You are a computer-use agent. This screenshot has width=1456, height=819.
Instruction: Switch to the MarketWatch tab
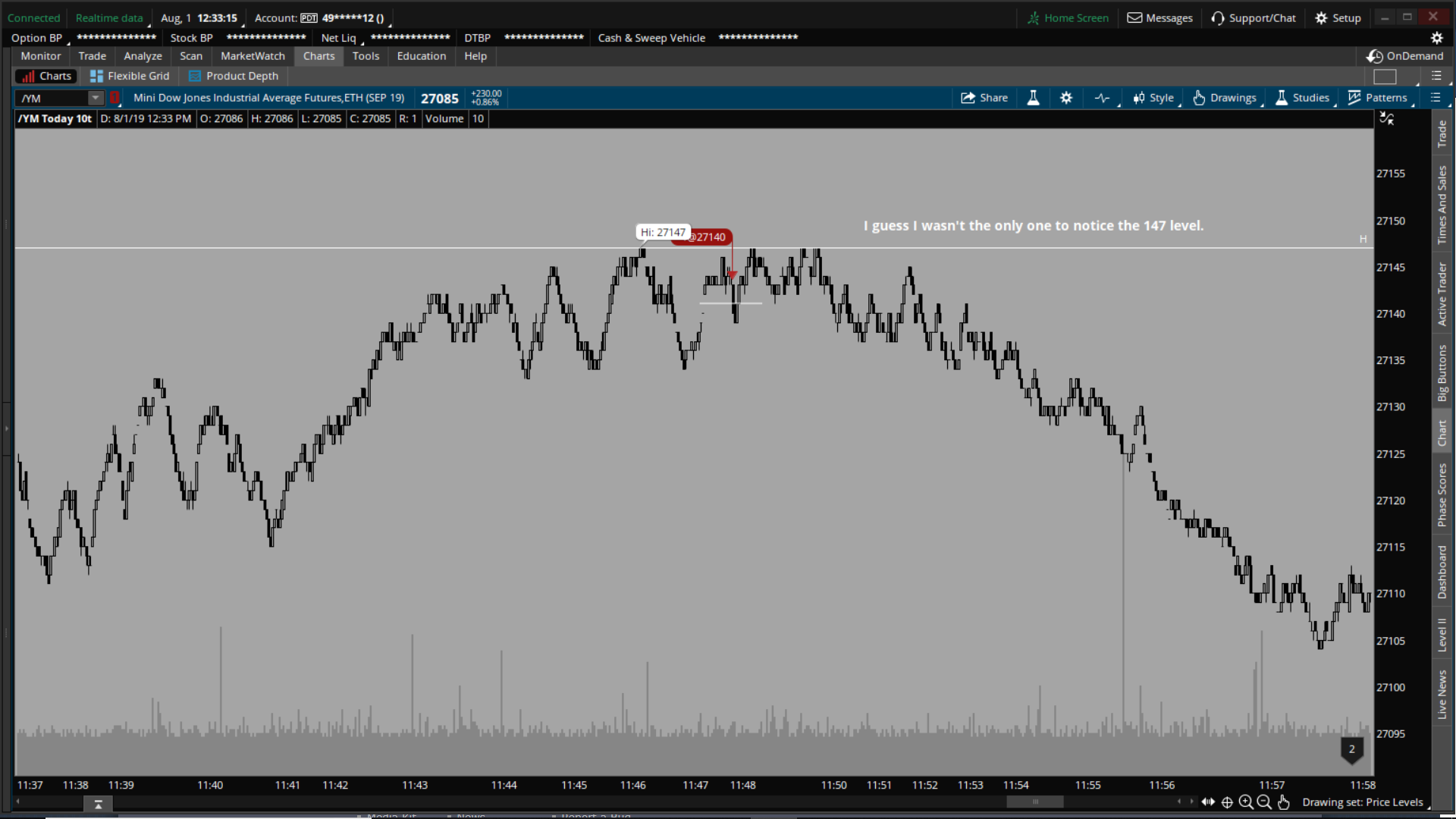(x=253, y=56)
